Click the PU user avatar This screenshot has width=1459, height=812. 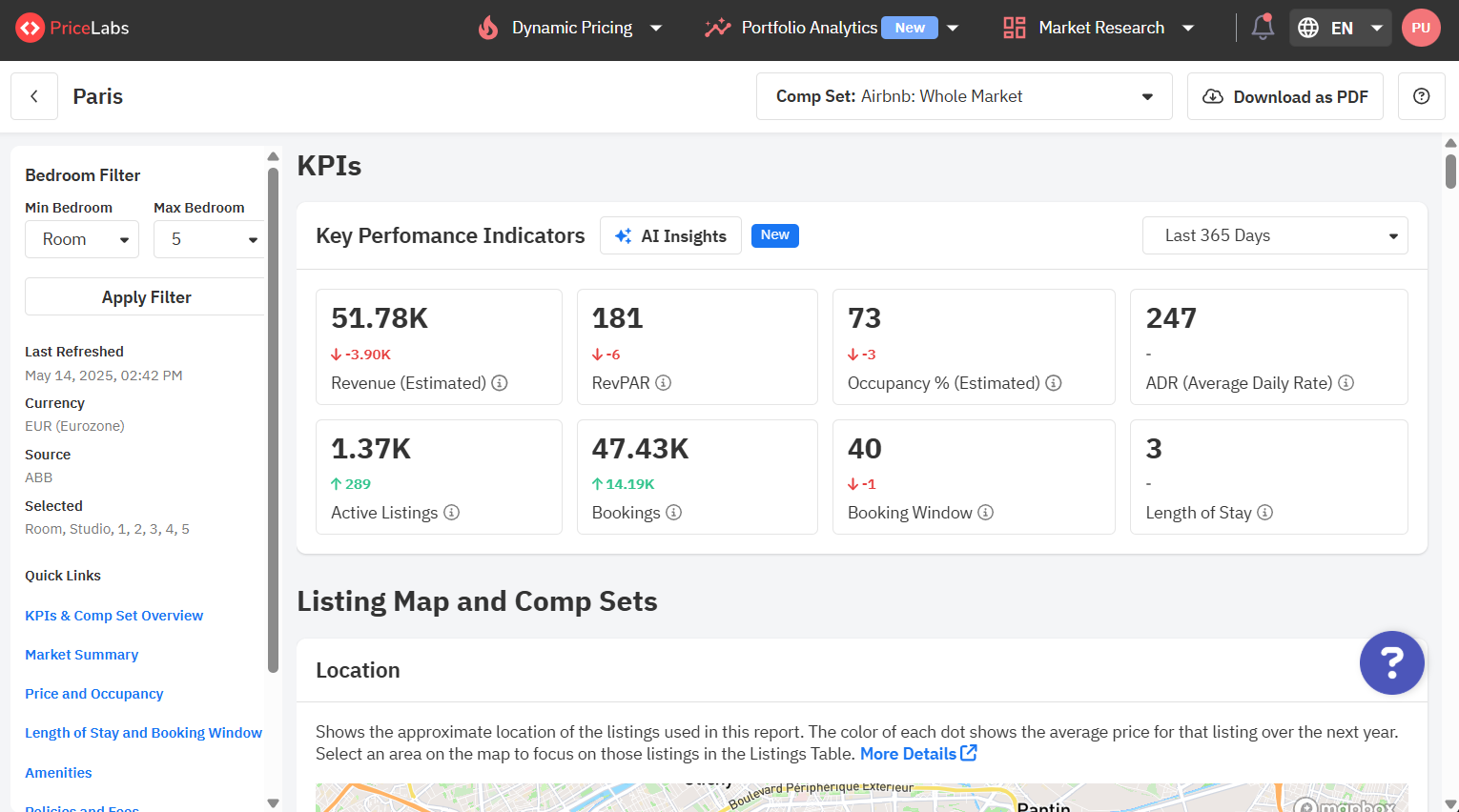coord(1421,28)
